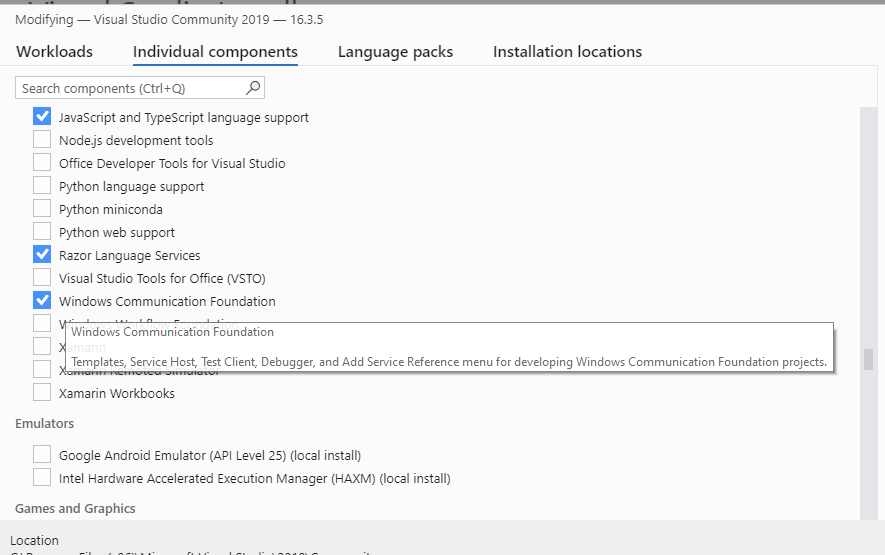Check Office Developer Tools for Visual Studio
The height and width of the screenshot is (555, 885).
click(42, 163)
